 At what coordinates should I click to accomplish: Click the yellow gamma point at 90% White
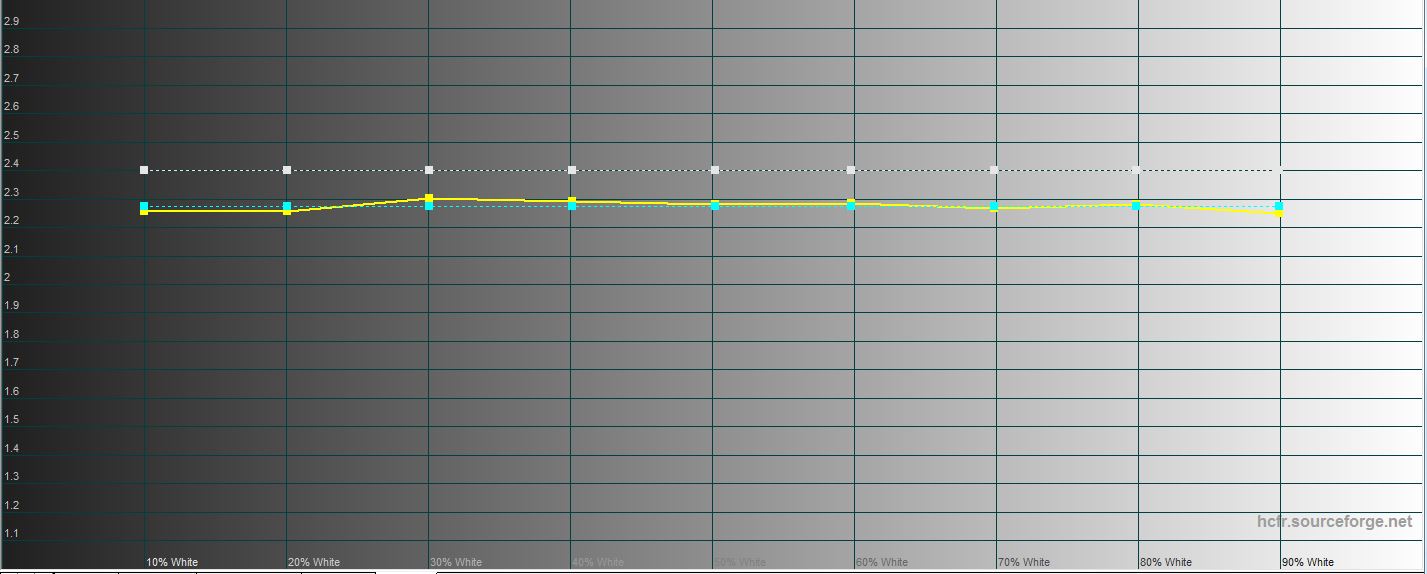1279,213
